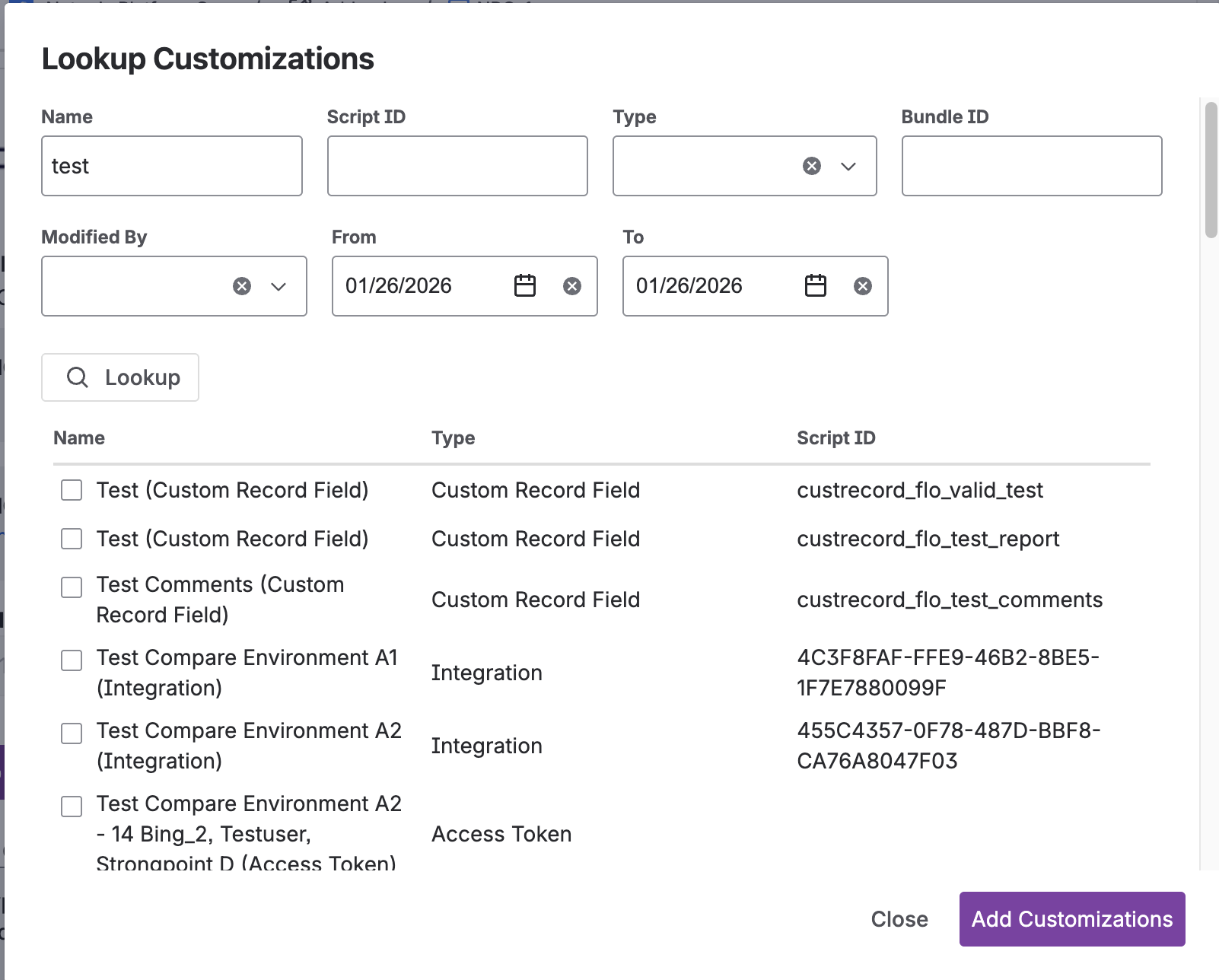The image size is (1219, 980).
Task: Open the Modified By dropdown
Action: (x=278, y=286)
